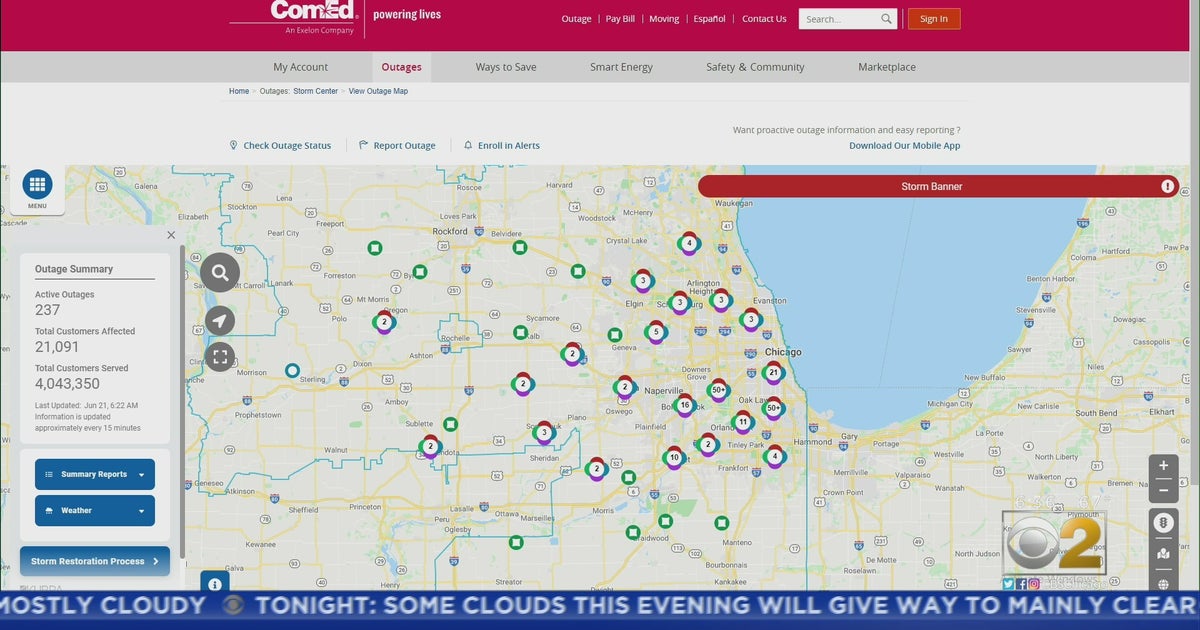The image size is (1200, 630).
Task: Zoom out the map with minus
Action: coord(1163,490)
